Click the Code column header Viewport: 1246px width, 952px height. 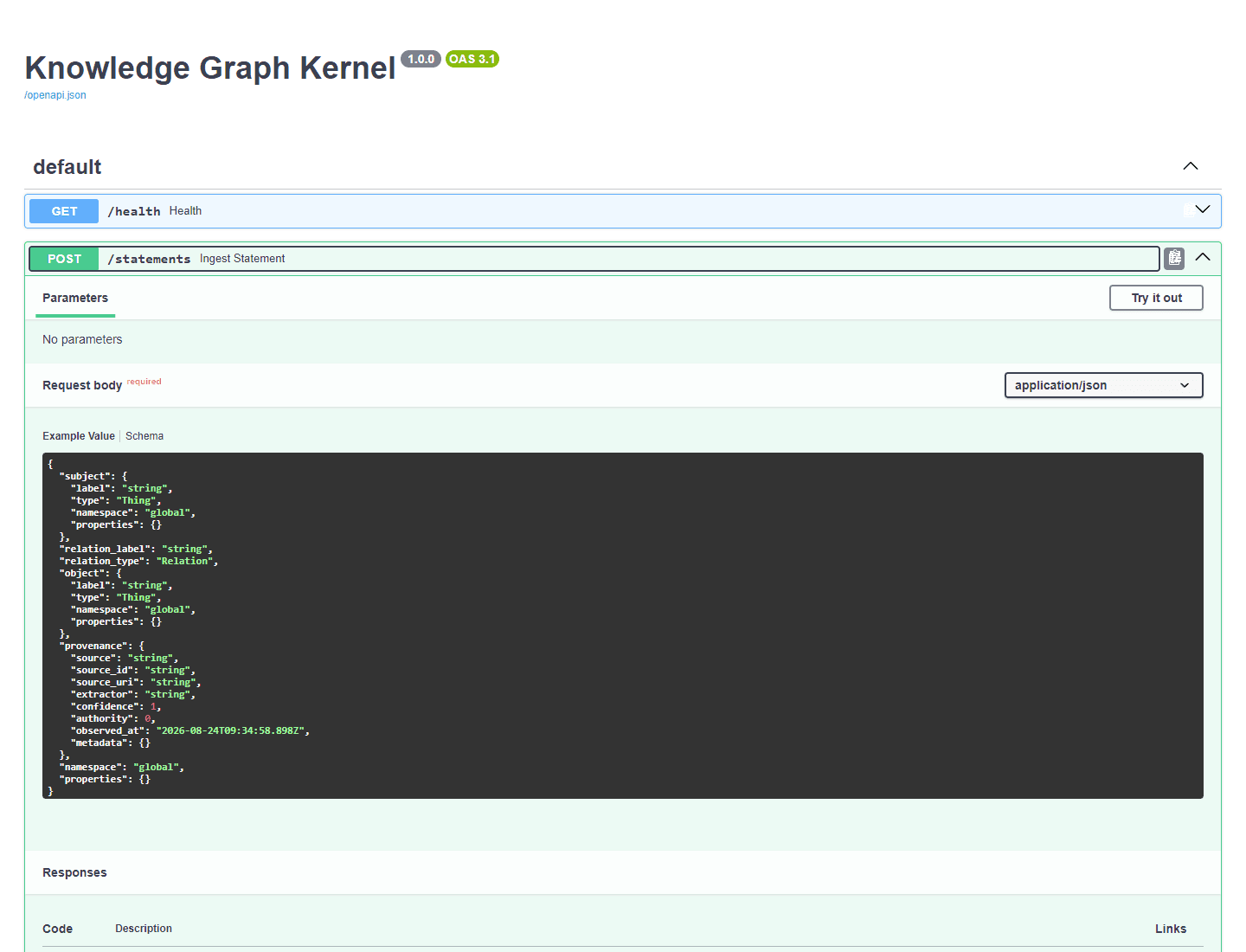click(x=57, y=929)
